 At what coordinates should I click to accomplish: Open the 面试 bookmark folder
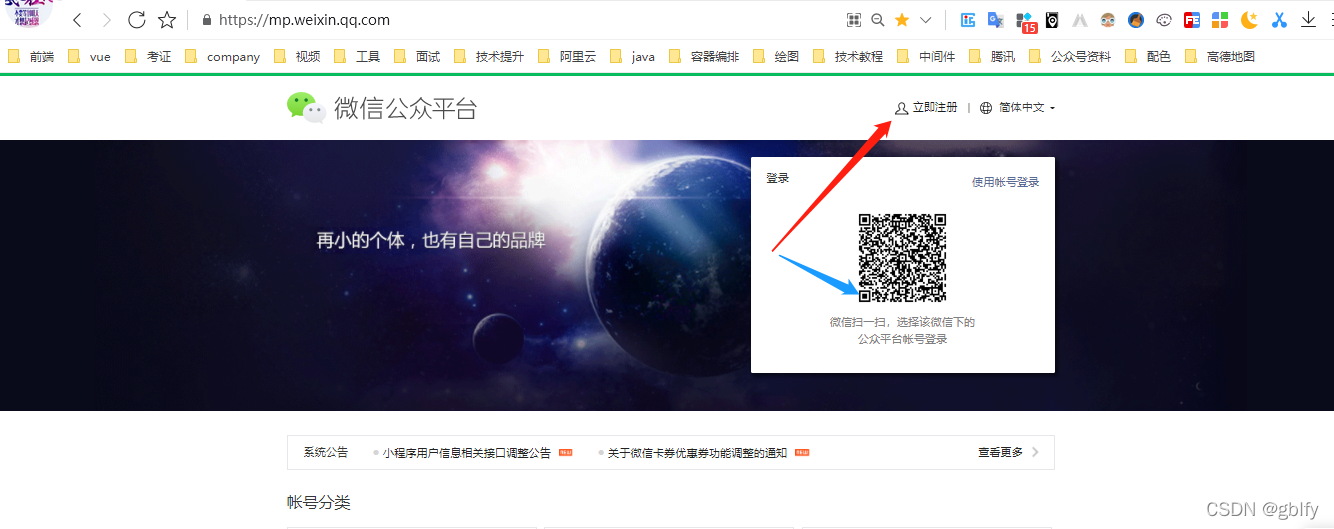417,57
